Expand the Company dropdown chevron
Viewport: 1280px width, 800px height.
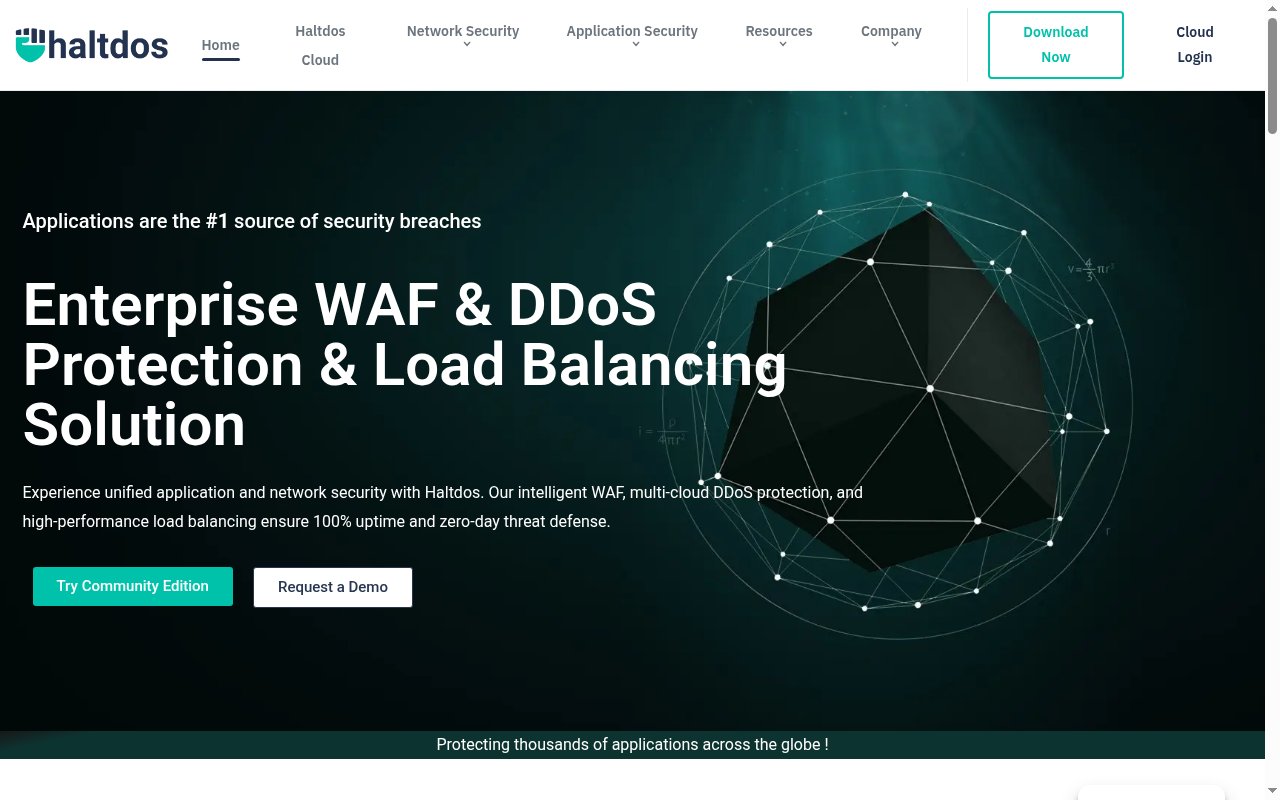pos(894,45)
